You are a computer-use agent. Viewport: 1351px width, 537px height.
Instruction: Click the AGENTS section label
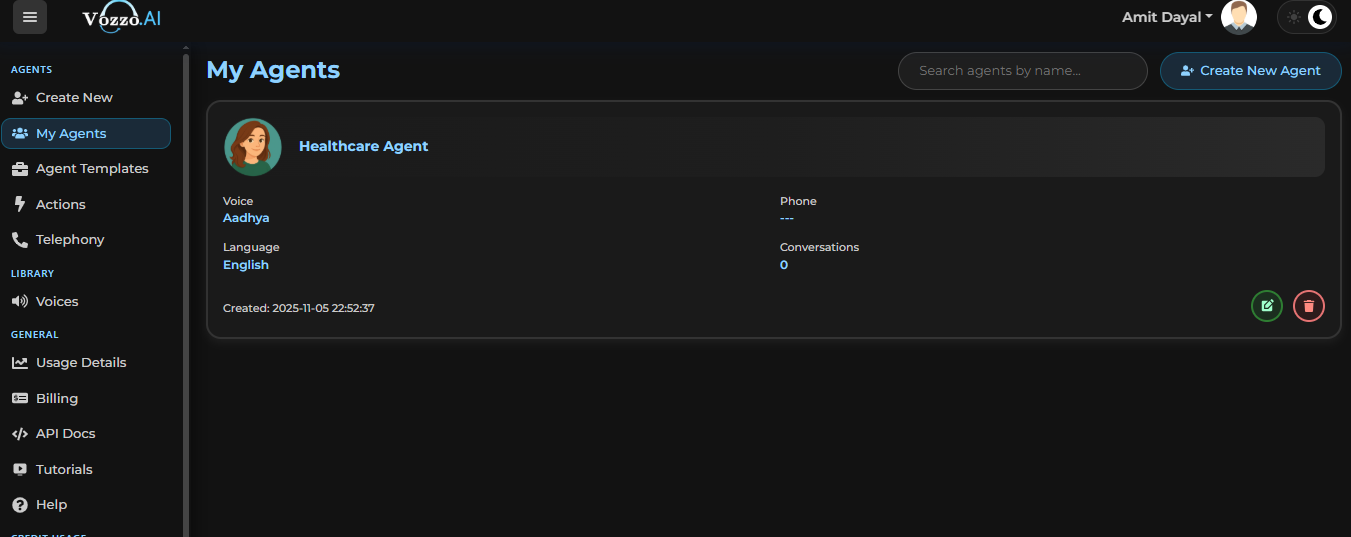pyautogui.click(x=31, y=70)
